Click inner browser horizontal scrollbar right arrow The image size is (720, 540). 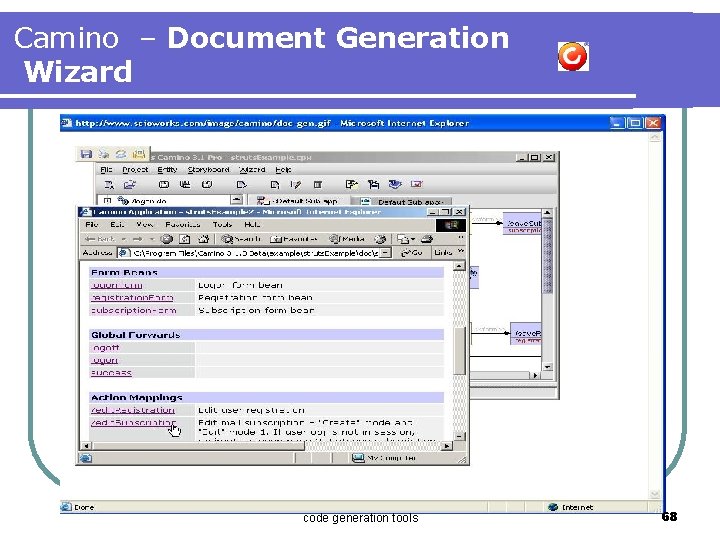447,446
